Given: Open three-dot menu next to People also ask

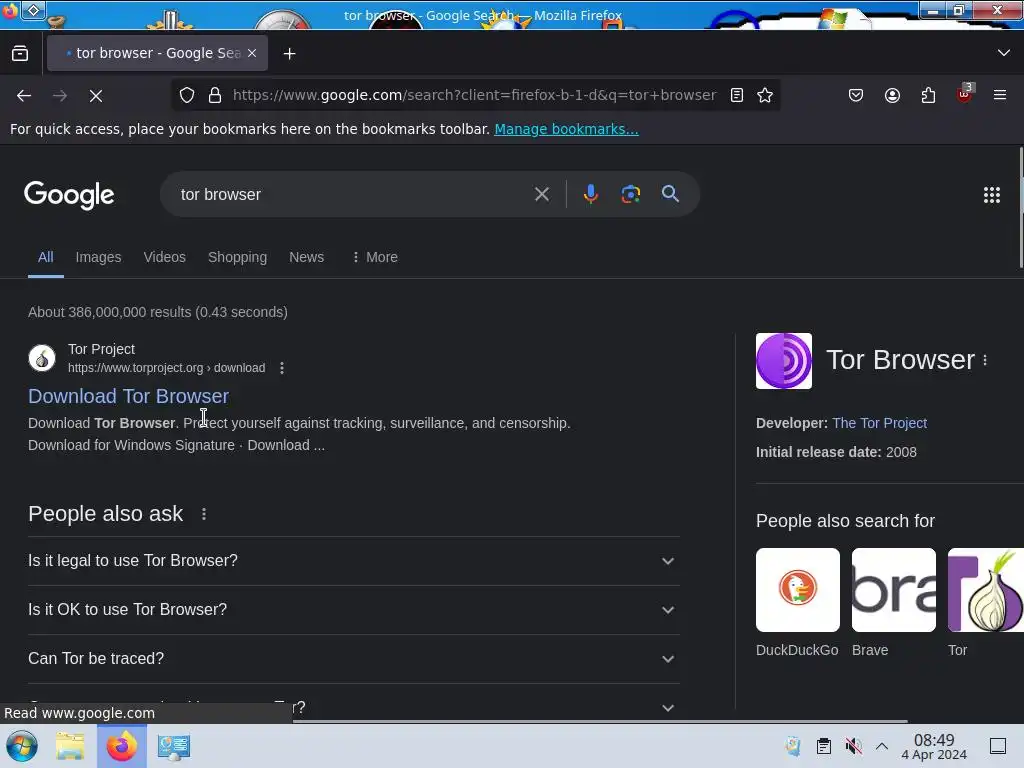Looking at the screenshot, I should (x=204, y=514).
